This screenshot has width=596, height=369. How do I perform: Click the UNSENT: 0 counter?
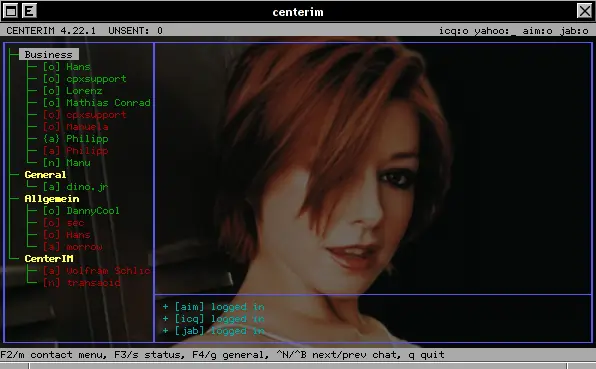pyautogui.click(x=135, y=31)
